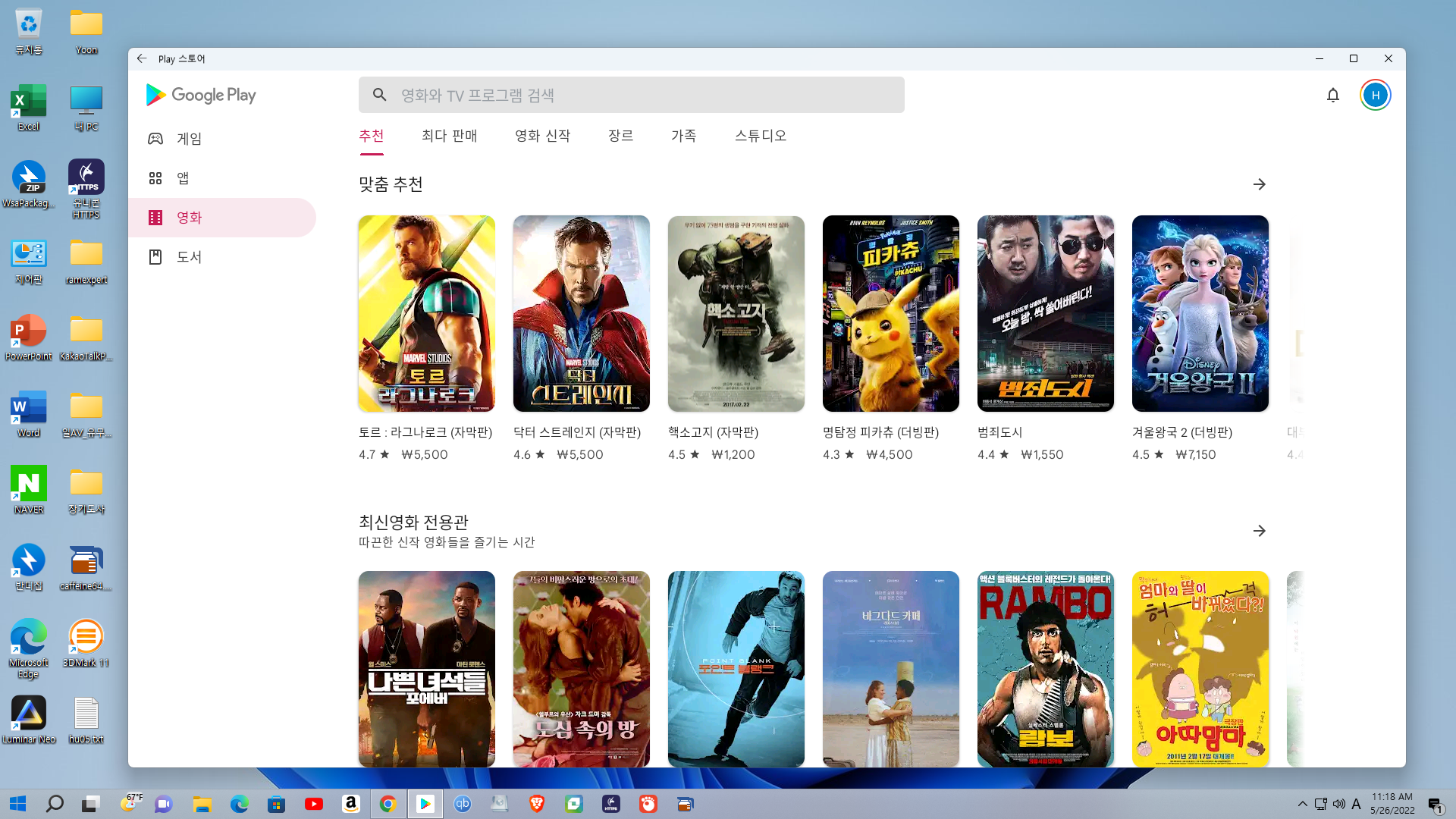Open YouTube from the taskbar
This screenshot has height=819, width=1456.
click(x=313, y=804)
